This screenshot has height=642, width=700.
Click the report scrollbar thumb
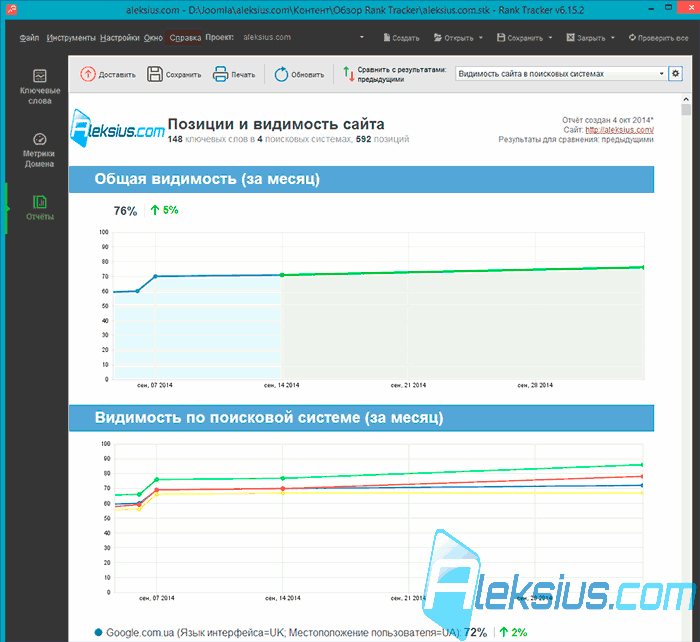pos(686,110)
